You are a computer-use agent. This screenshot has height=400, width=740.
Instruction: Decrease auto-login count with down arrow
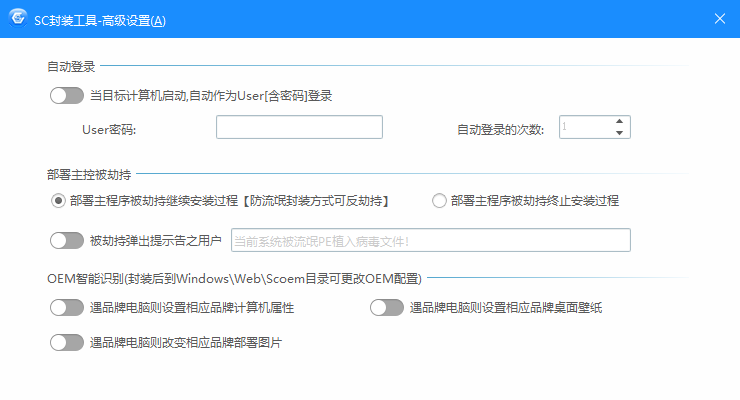pyautogui.click(x=619, y=132)
